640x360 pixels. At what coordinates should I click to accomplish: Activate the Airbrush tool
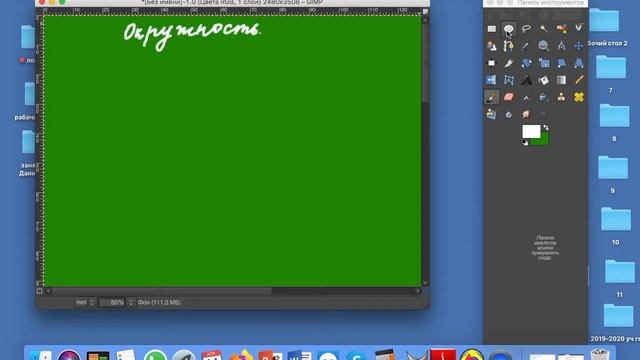(x=526, y=97)
